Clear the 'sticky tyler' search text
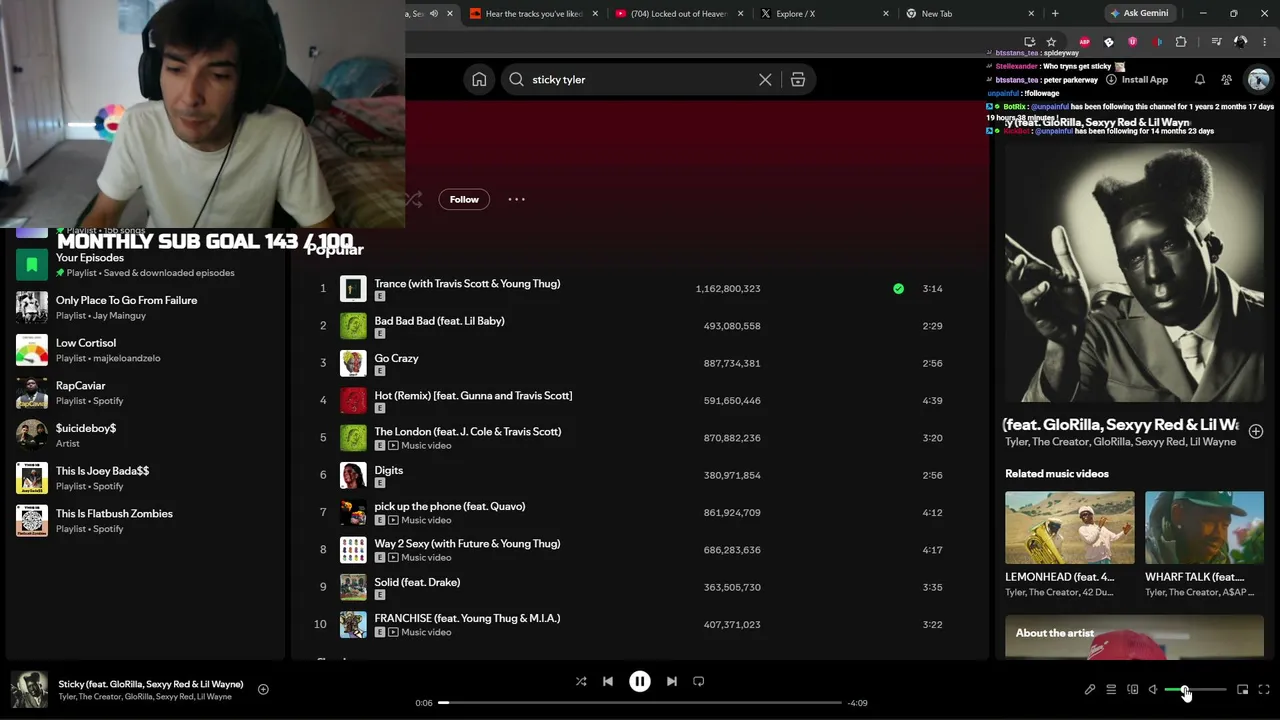The height and width of the screenshot is (720, 1280). point(765,80)
